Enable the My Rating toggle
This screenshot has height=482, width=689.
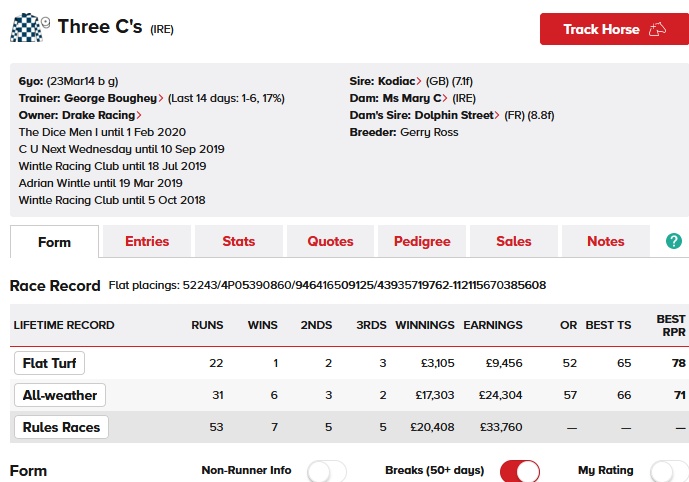click(668, 470)
